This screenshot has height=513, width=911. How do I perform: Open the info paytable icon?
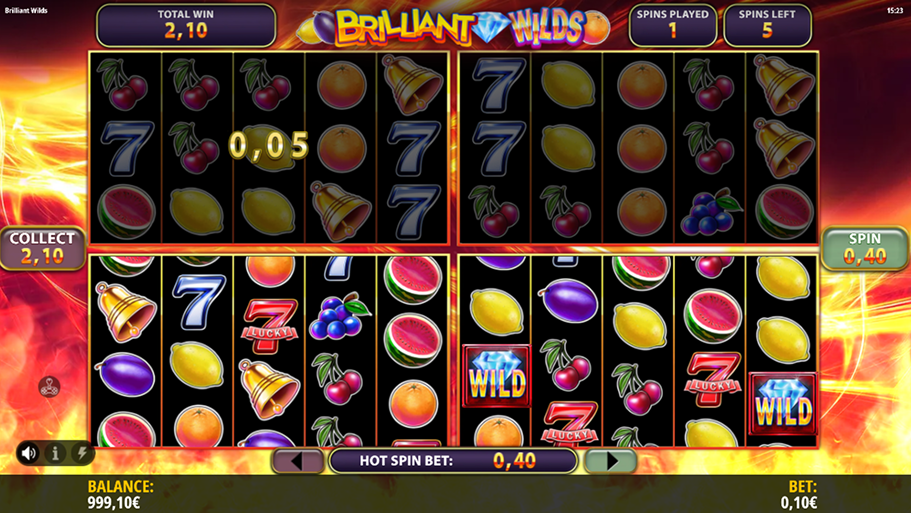tap(56, 453)
